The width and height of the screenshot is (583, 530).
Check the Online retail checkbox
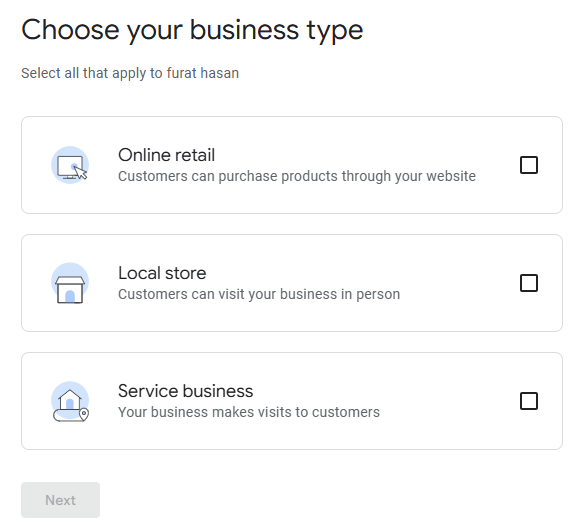pos(529,165)
